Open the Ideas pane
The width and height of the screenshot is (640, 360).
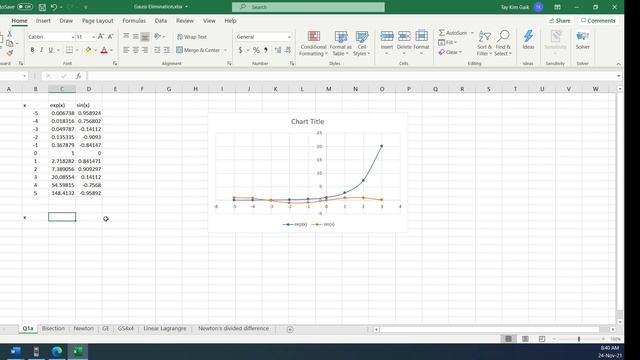click(x=528, y=40)
